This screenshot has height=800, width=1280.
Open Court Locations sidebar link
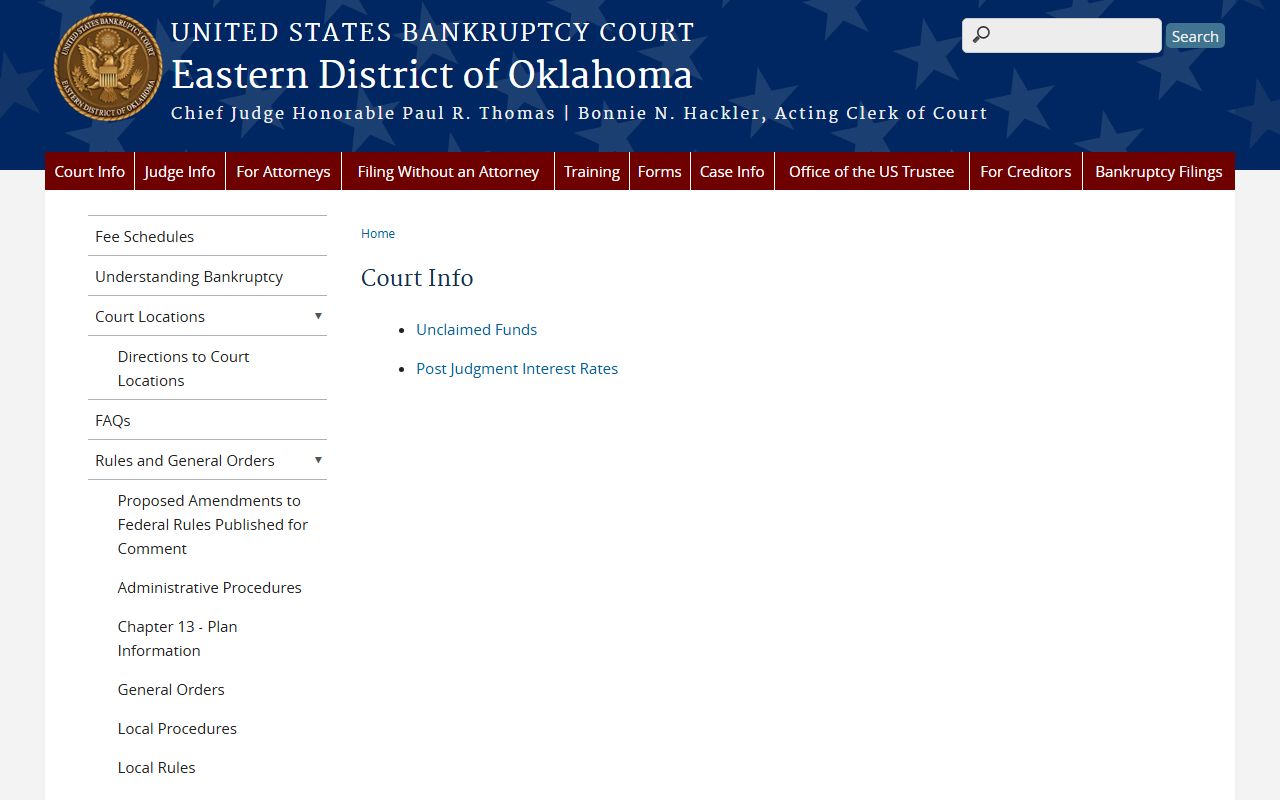tap(150, 316)
